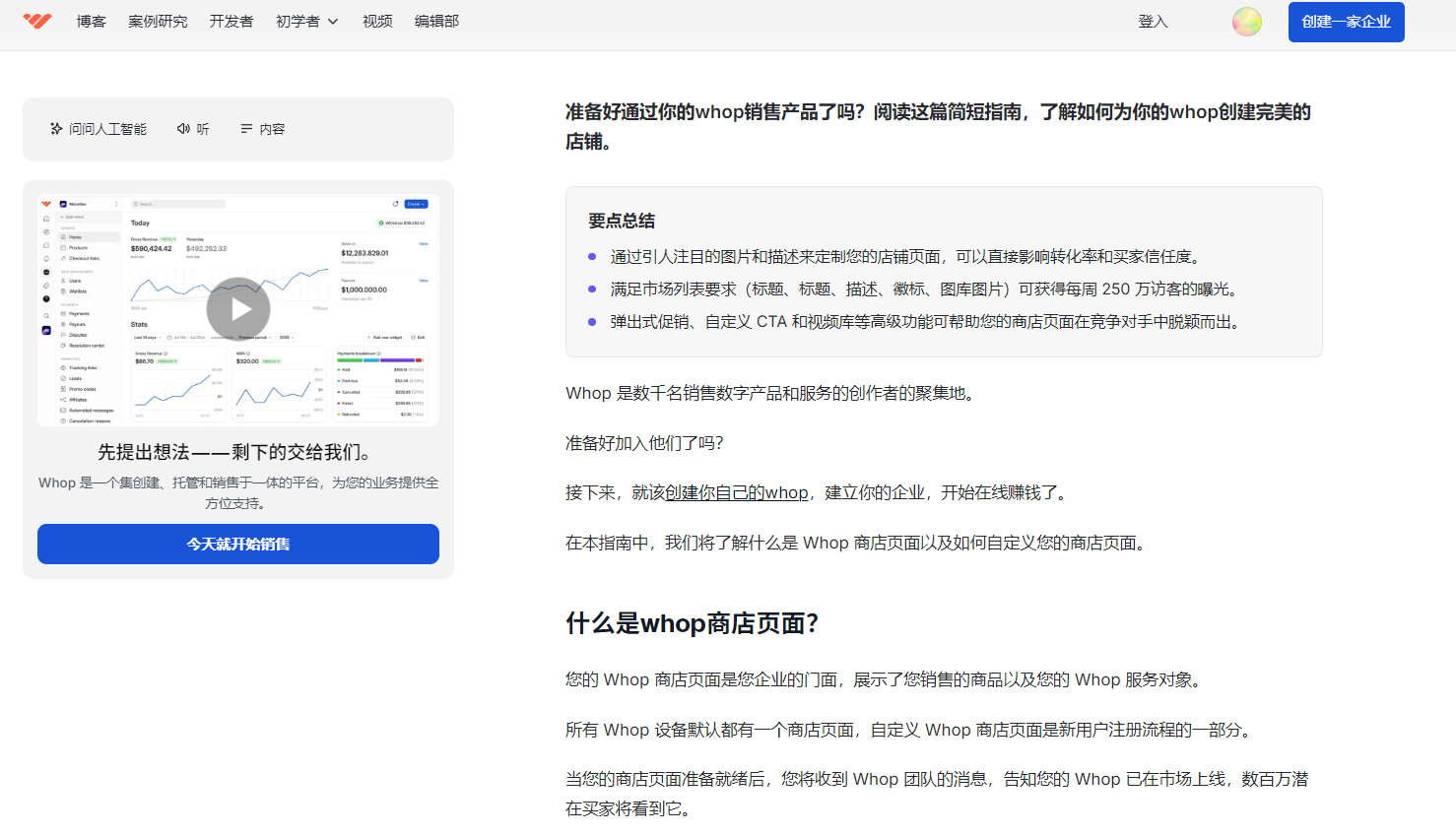Click the line 准备好加入他们了吗？

[x=645, y=443]
